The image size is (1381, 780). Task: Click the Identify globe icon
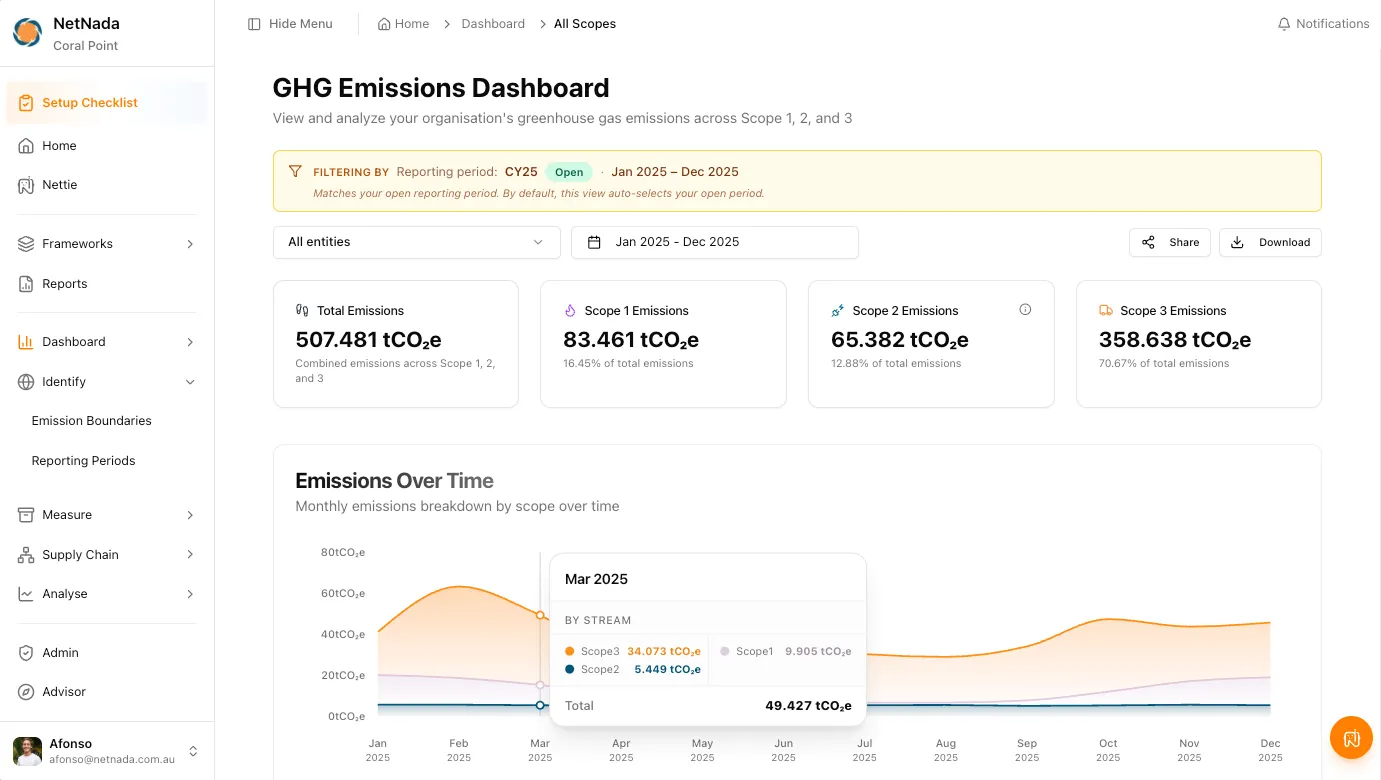(26, 382)
